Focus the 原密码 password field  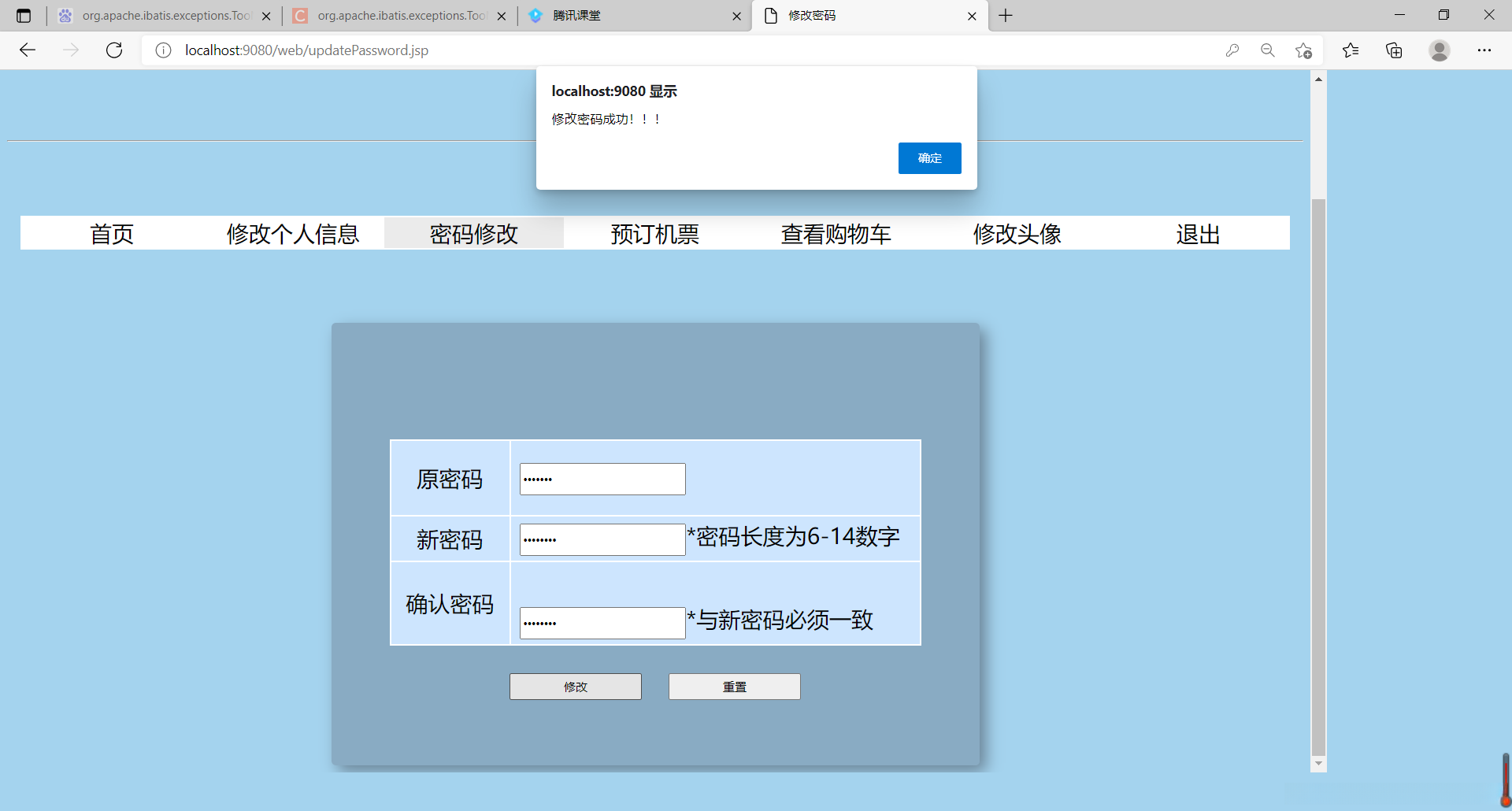[602, 479]
